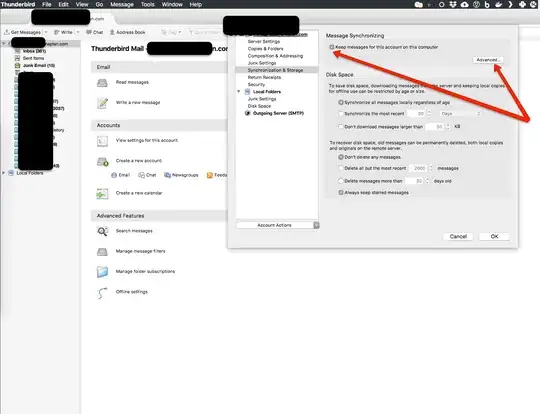
Task: Click the Manage message filters icon
Action: point(102,252)
